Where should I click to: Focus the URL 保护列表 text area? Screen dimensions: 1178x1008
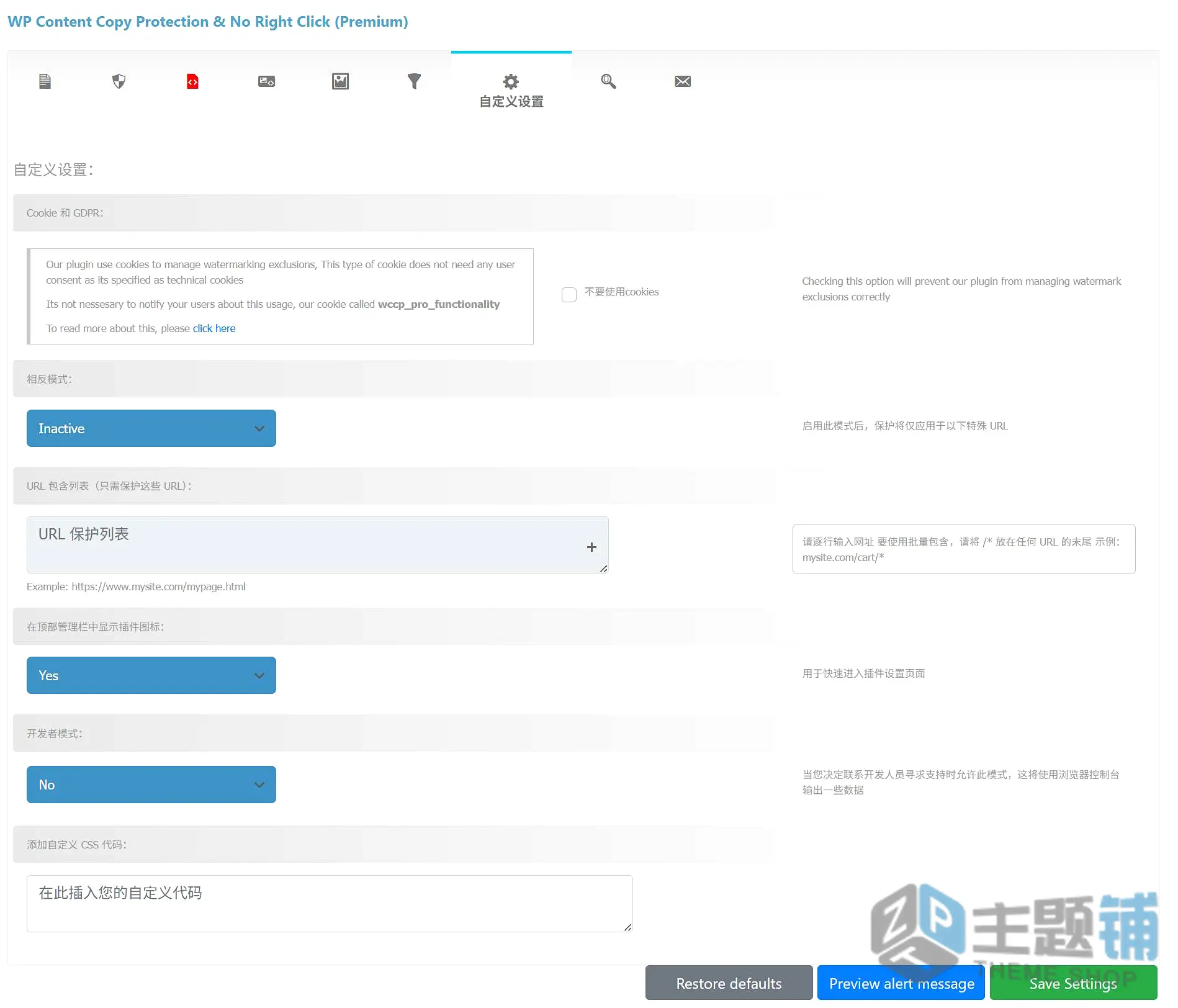click(x=317, y=545)
